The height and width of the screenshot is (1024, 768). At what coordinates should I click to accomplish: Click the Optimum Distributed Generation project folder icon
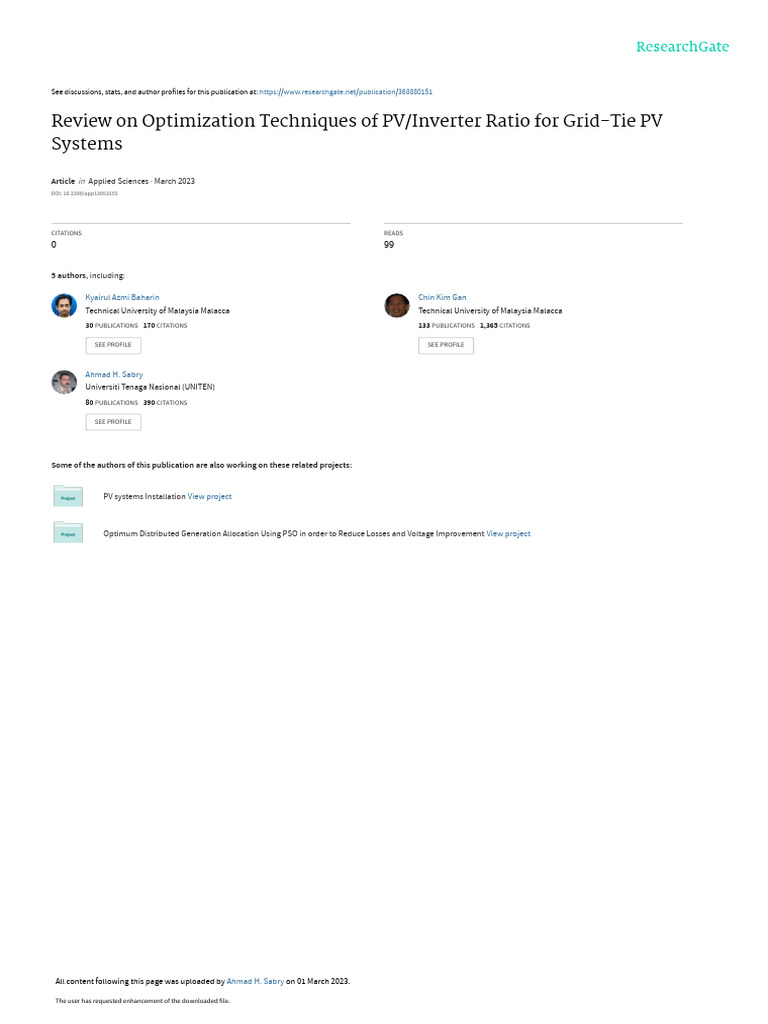68,533
